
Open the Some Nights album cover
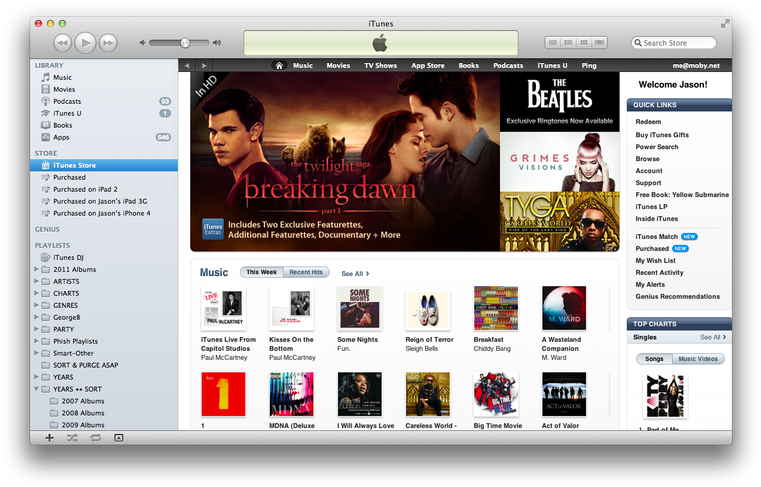coord(359,308)
